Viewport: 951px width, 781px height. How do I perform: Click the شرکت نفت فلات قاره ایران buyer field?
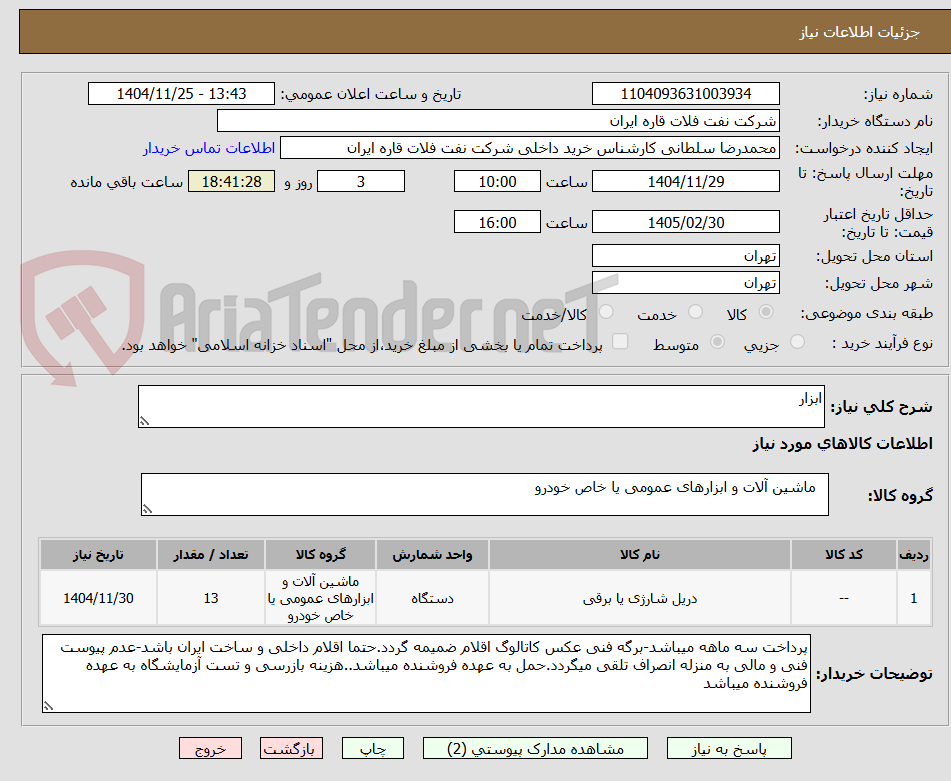tap(498, 121)
